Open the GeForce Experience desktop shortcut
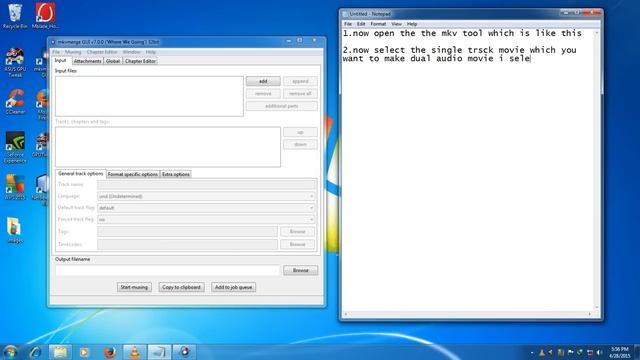 15,147
